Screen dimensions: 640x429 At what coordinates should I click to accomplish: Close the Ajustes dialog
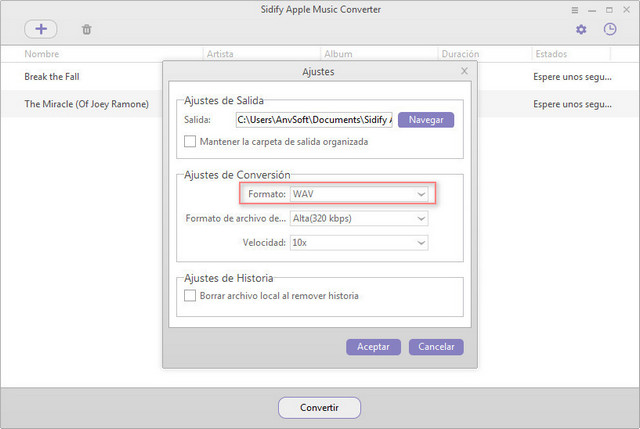(x=464, y=71)
